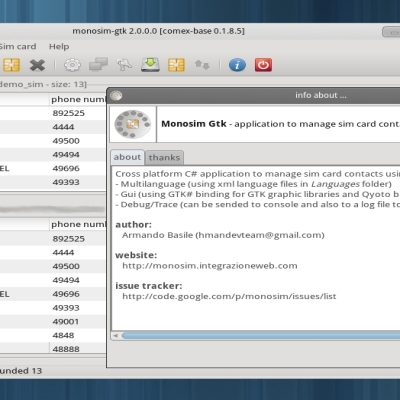Open the Help menu

[x=59, y=46]
